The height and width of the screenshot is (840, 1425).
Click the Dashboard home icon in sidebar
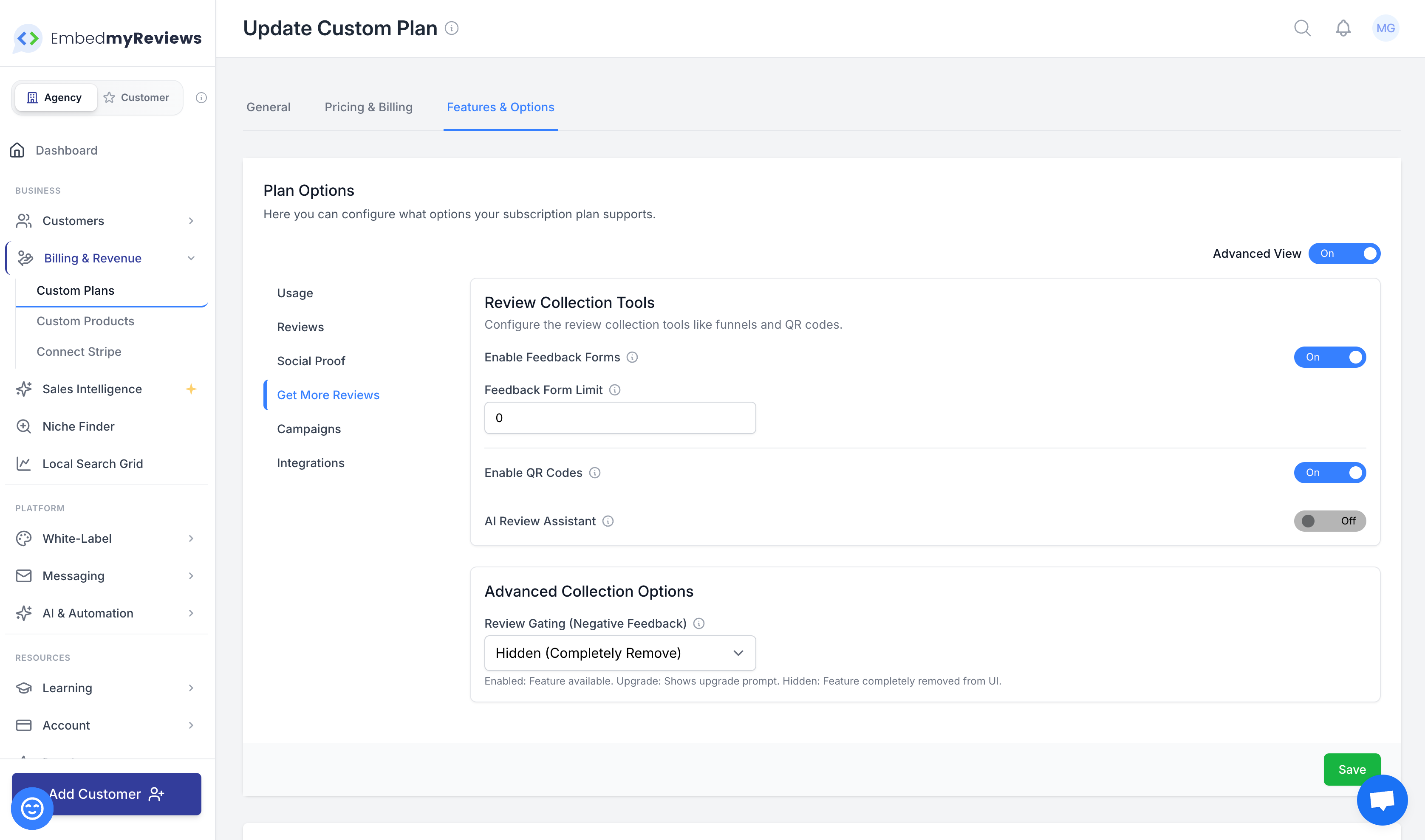(x=17, y=150)
